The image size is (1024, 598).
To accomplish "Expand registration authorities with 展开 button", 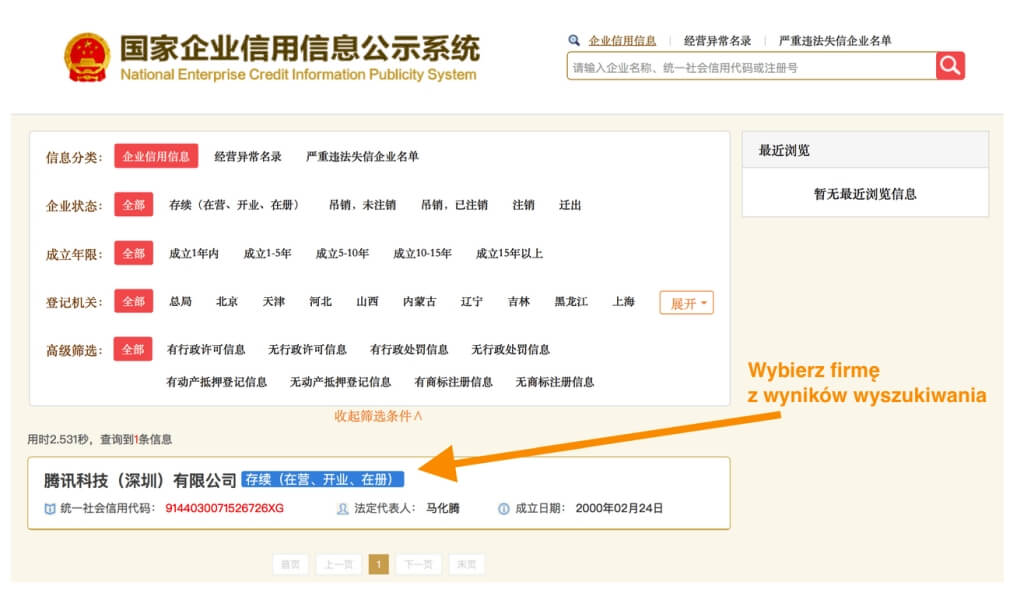I will (x=686, y=303).
